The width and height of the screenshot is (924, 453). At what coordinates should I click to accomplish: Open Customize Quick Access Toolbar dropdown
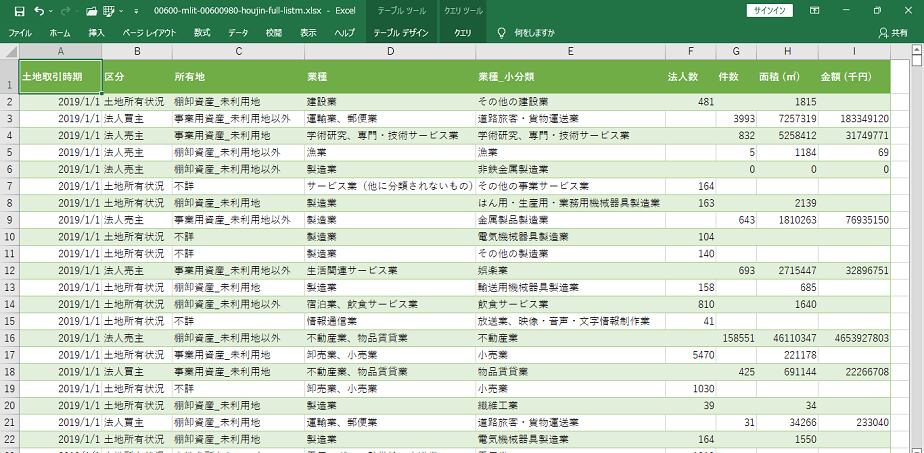click(x=136, y=11)
